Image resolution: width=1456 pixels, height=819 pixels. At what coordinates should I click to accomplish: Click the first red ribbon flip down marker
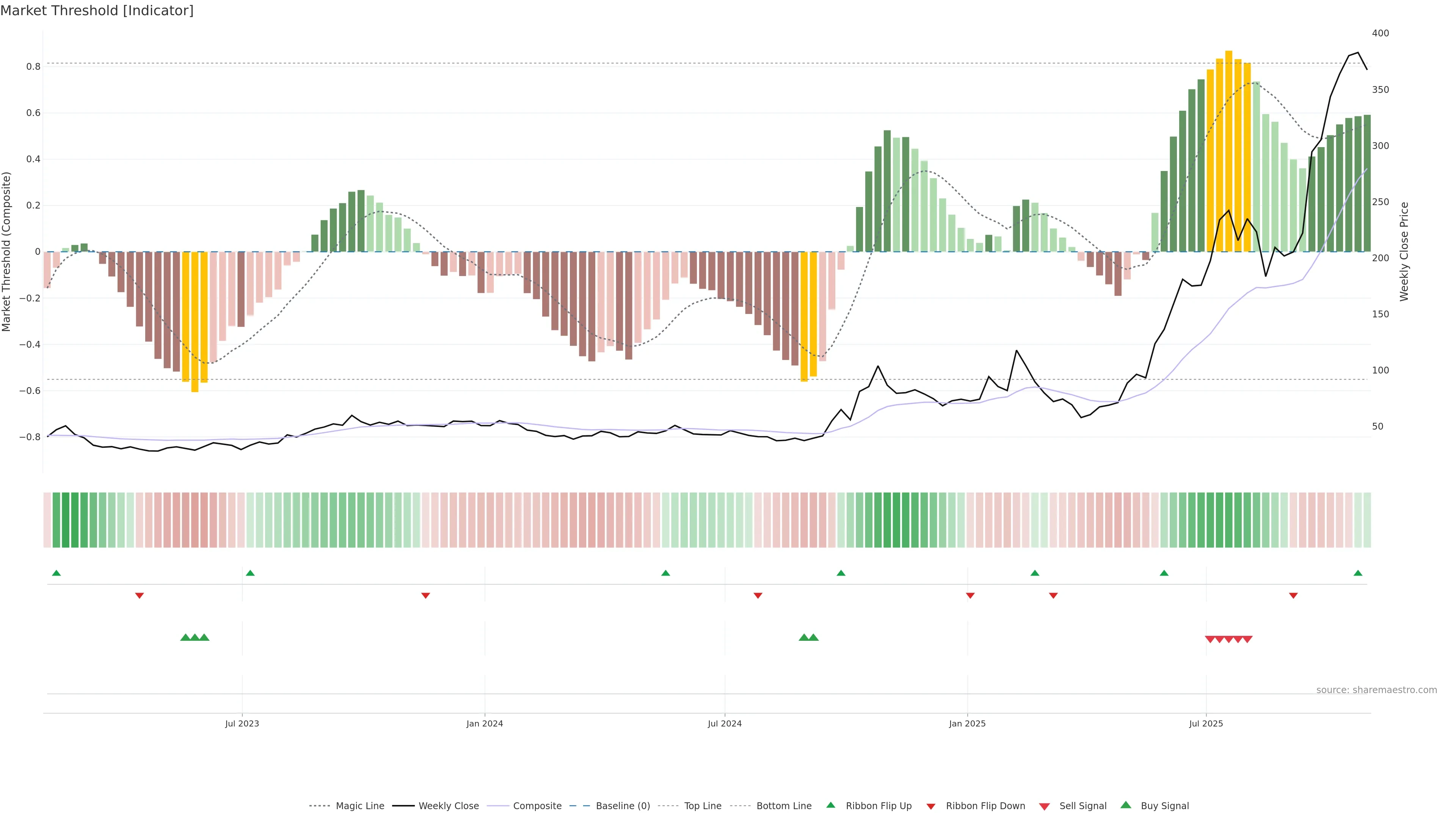[x=140, y=595]
